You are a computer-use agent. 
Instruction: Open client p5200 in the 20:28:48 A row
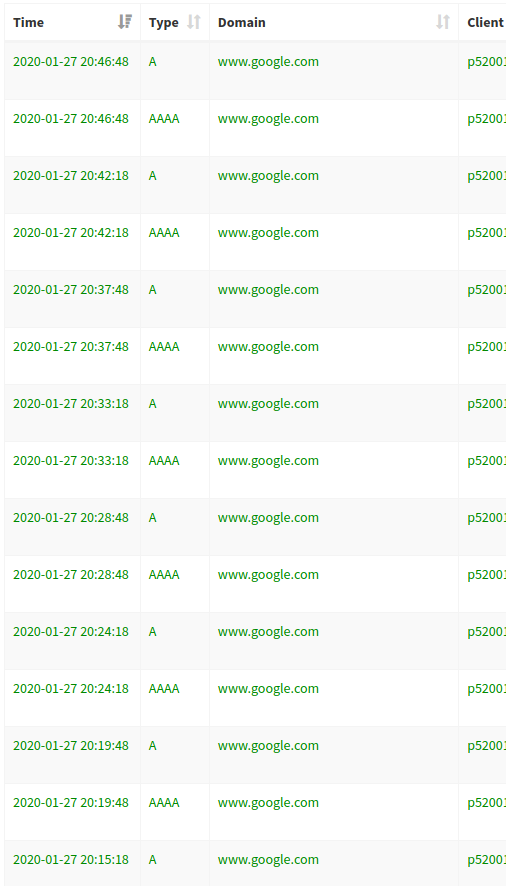coord(486,518)
